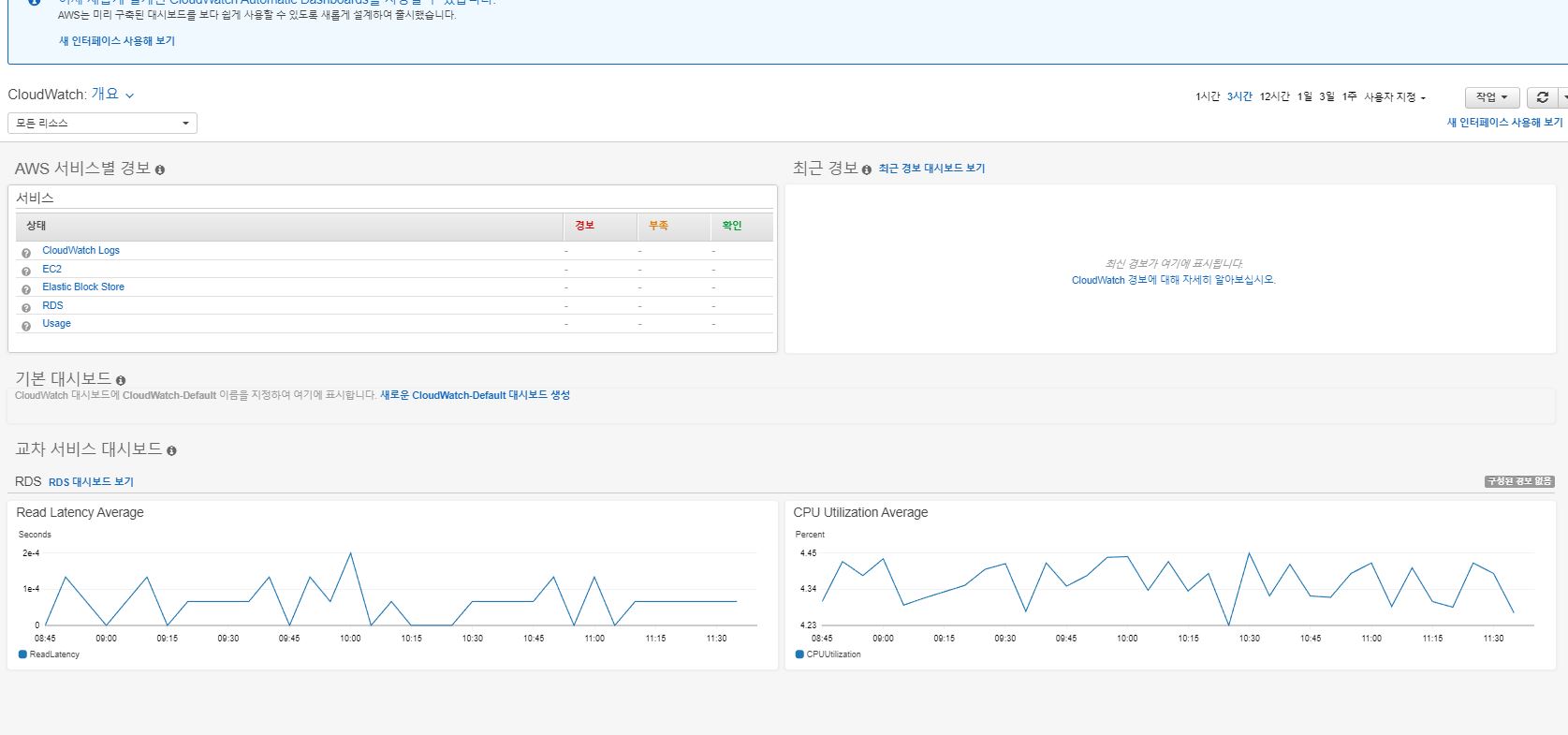Open 최근 경보 대시보드 보기 link

pyautogui.click(x=931, y=169)
